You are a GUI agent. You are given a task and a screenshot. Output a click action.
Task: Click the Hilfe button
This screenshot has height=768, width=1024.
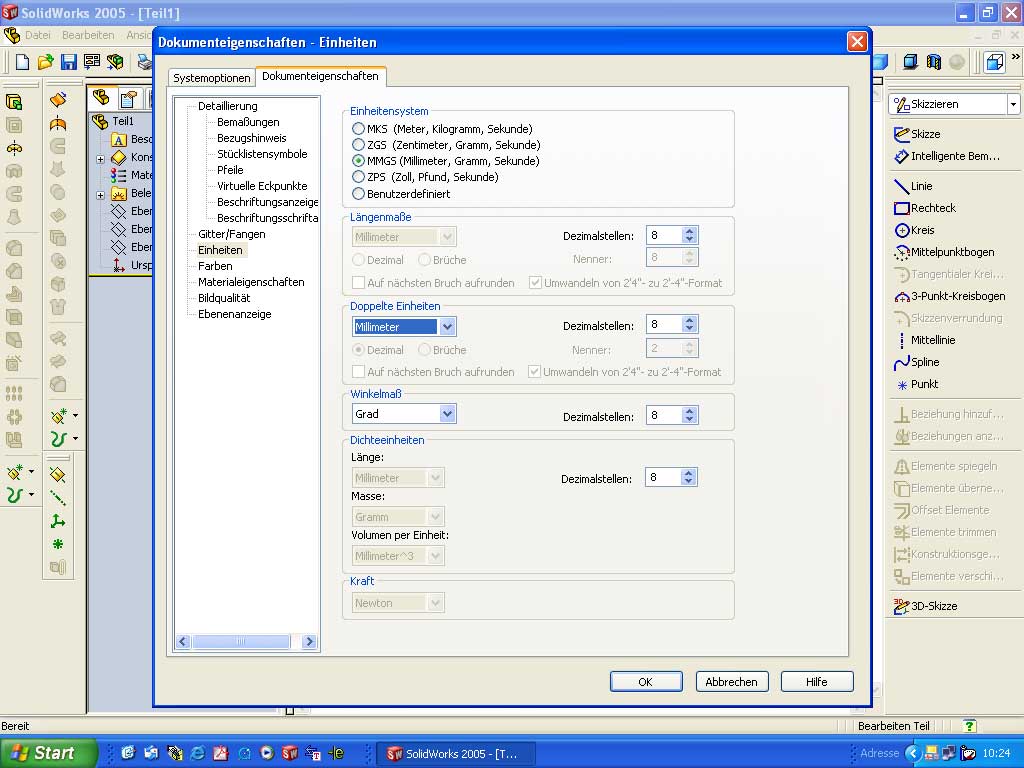[x=817, y=682]
